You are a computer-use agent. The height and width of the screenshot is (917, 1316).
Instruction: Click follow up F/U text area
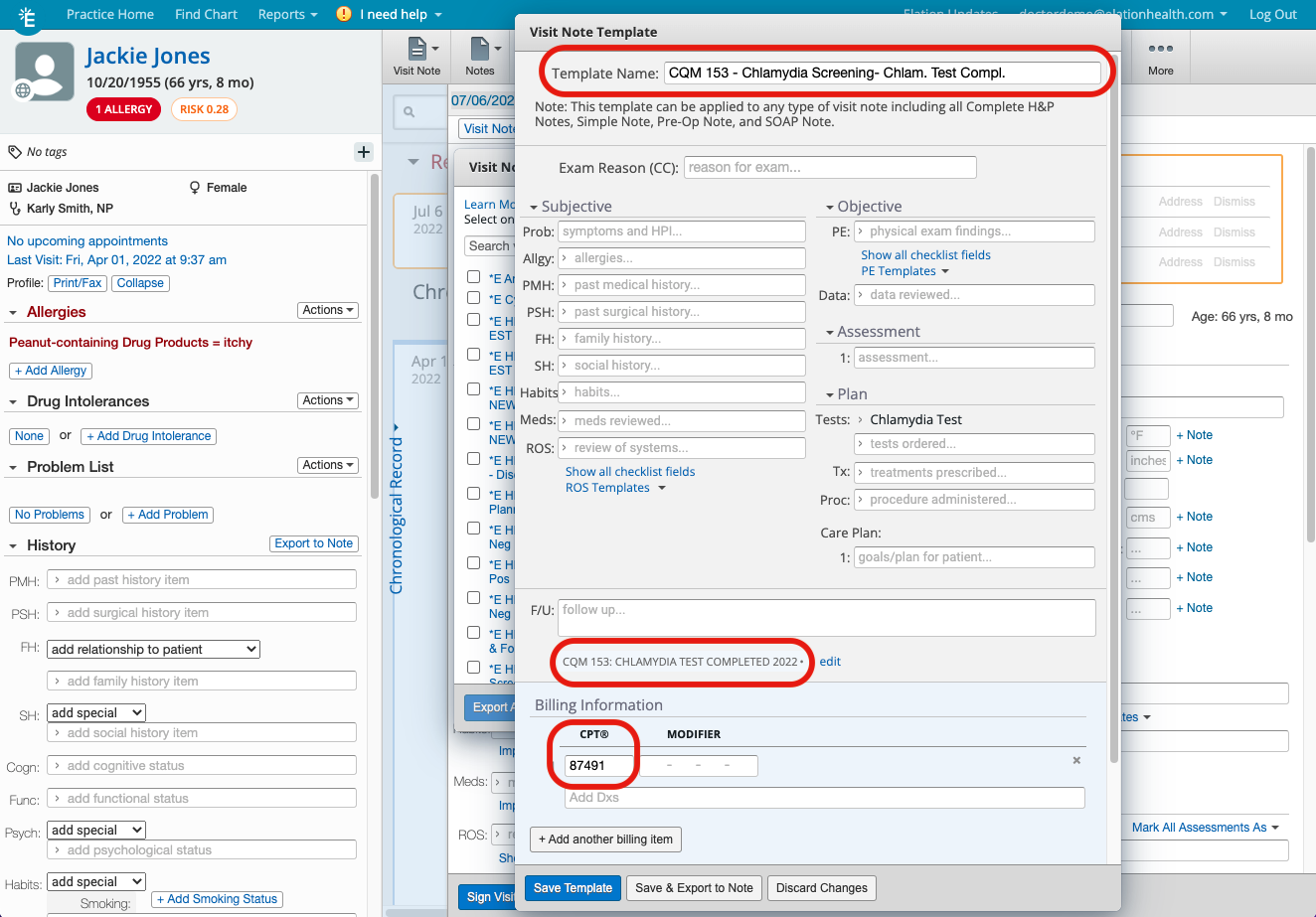[827, 617]
